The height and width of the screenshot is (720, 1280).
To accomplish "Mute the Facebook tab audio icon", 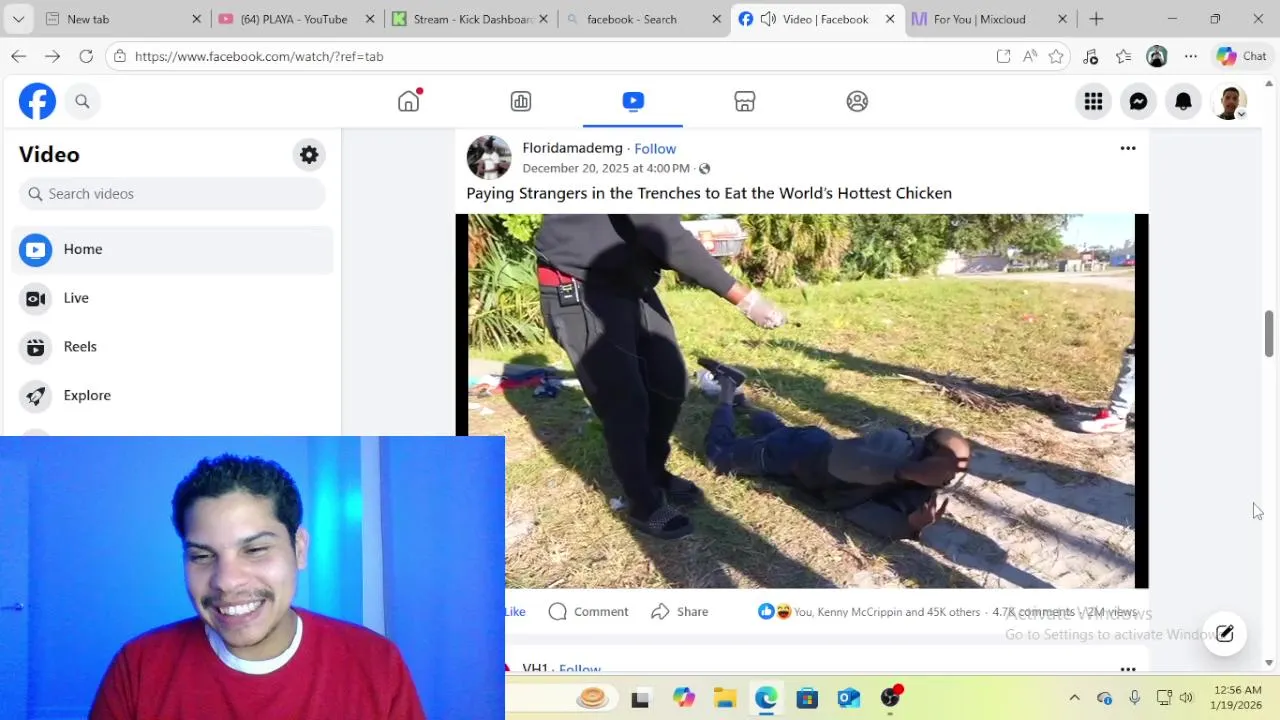I will [768, 19].
